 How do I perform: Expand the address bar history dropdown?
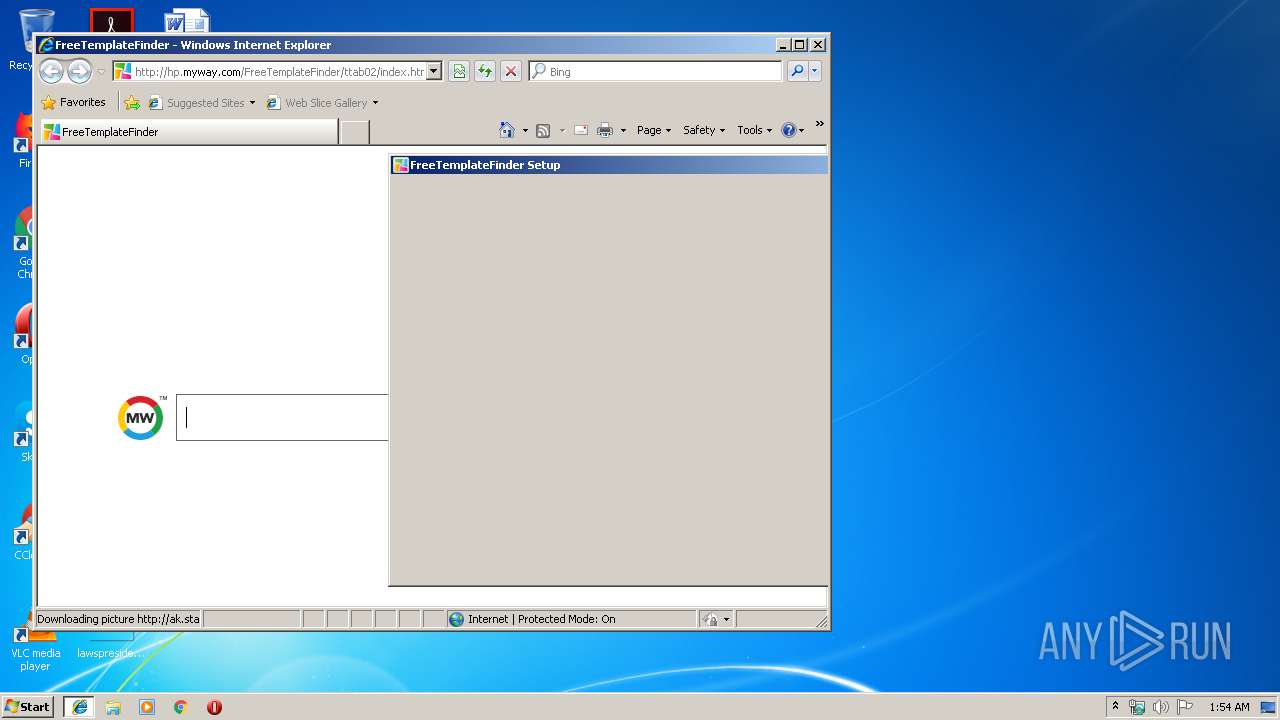click(x=434, y=72)
